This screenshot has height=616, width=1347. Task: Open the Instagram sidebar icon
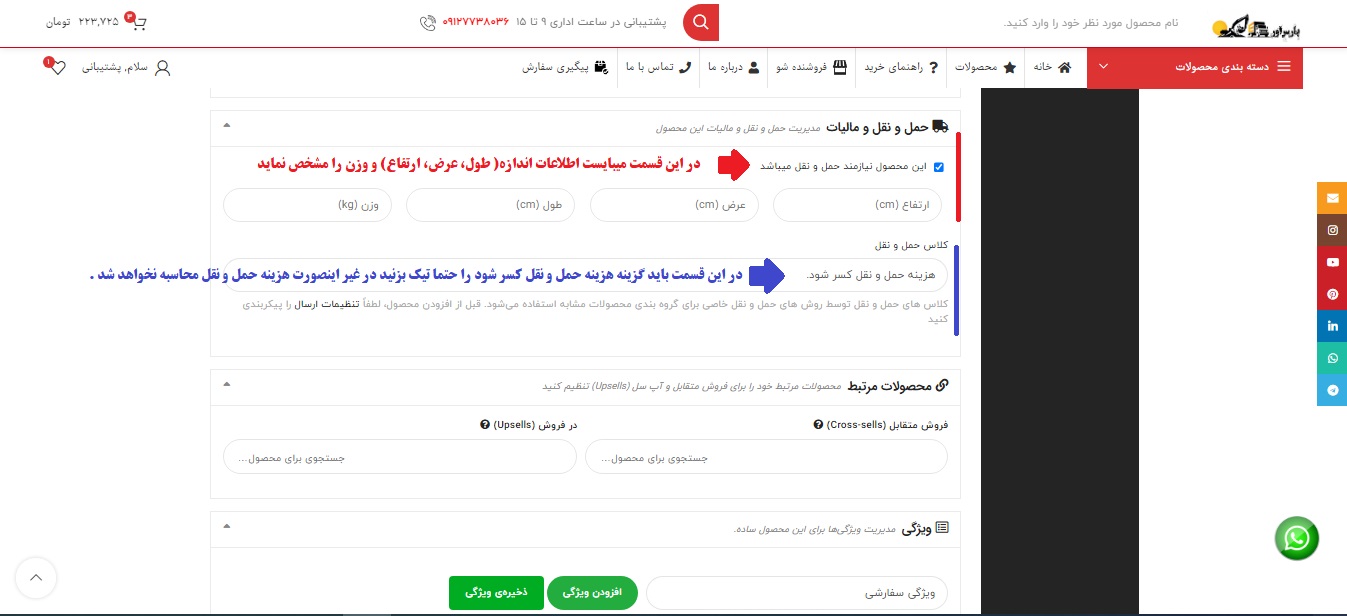1332,230
